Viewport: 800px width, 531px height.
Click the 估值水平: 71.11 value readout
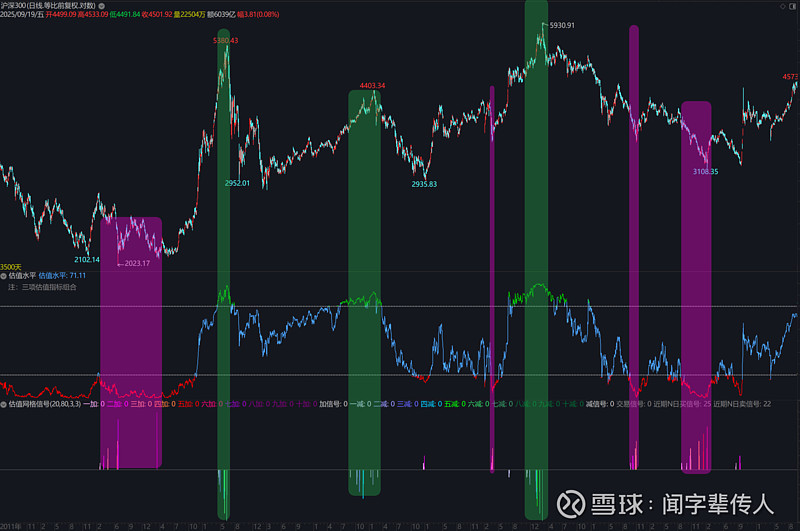click(x=62, y=276)
